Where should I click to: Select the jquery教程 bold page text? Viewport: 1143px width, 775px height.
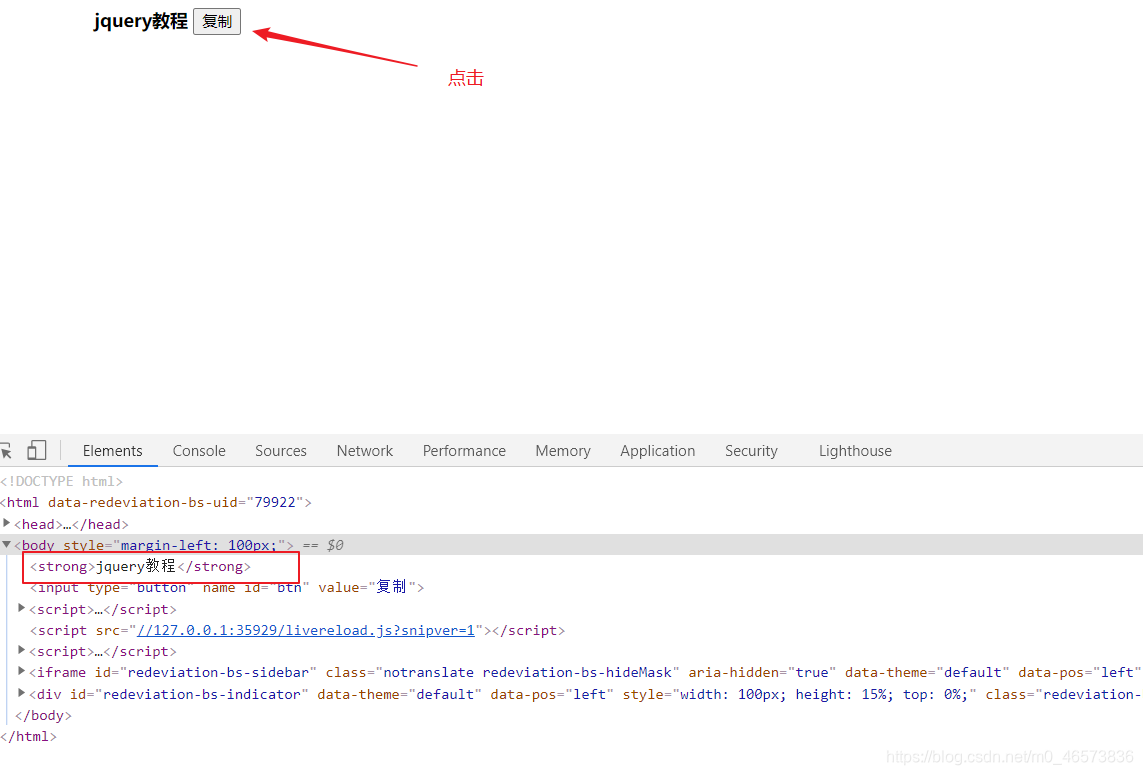(141, 21)
